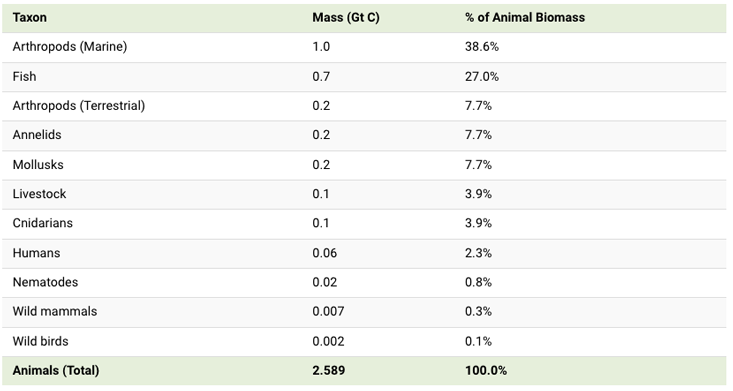Select the Arthropods (Marine) row label
733x391 pixels.
click(x=70, y=47)
